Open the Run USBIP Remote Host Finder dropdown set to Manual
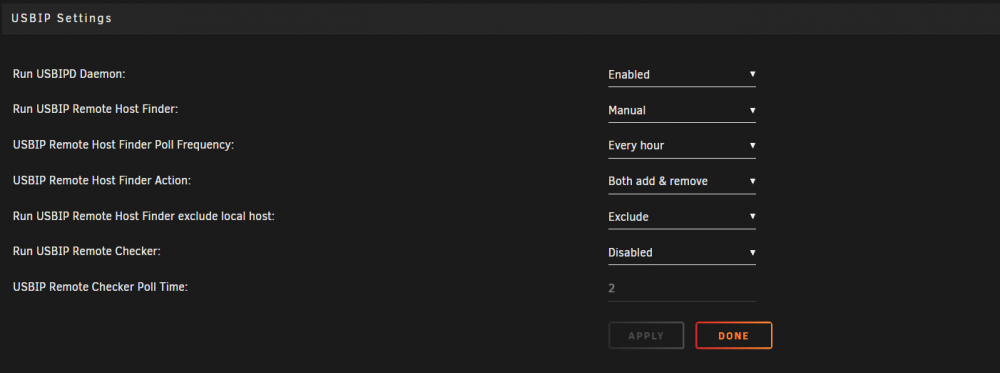This screenshot has height=373, width=1000. click(x=682, y=110)
